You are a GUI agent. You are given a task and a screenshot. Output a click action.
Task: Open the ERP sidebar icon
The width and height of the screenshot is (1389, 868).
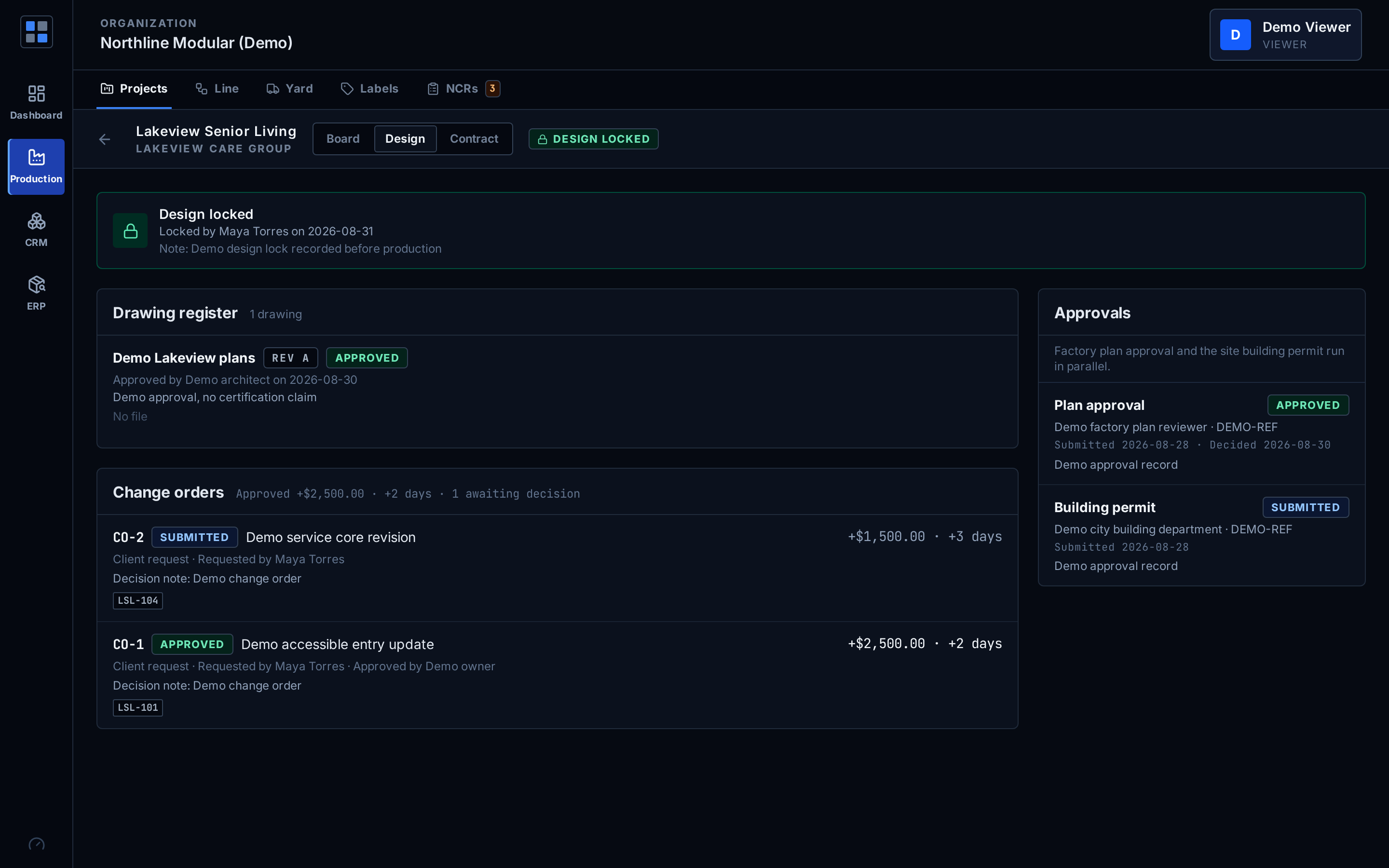coord(36,293)
